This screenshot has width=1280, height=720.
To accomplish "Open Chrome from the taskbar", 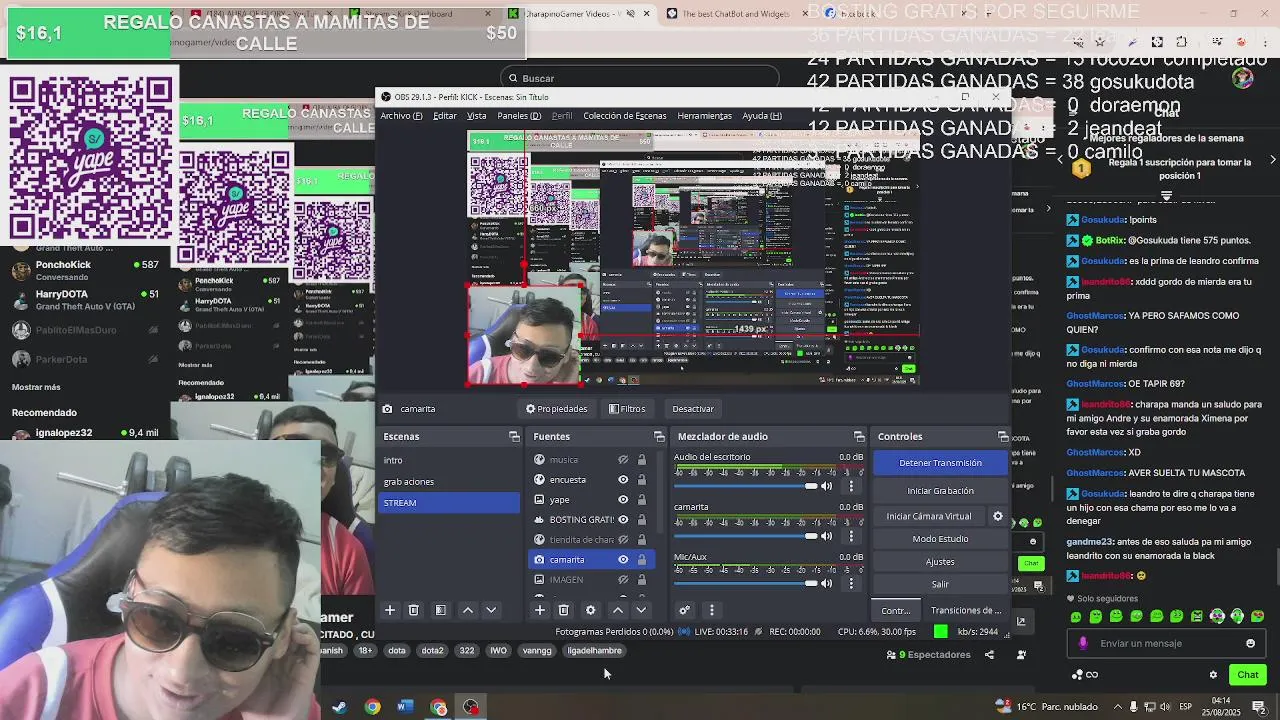I will pos(372,707).
